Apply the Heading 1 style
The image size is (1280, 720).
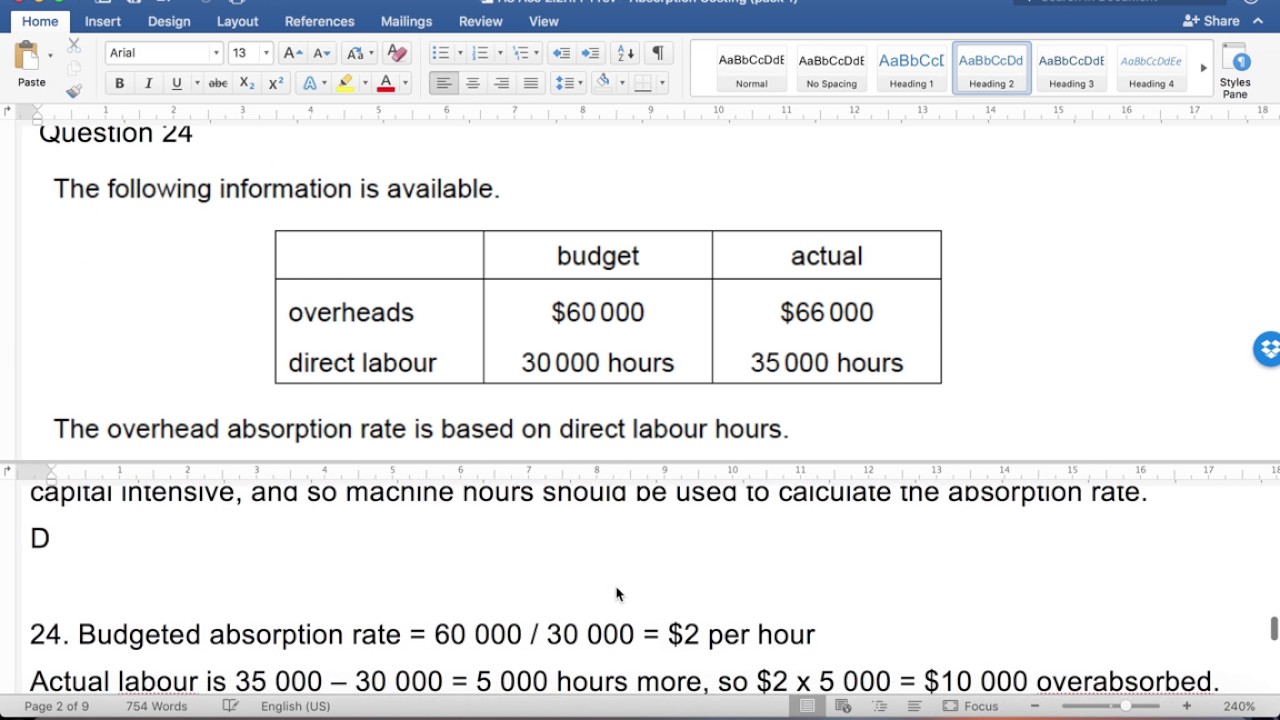(911, 69)
